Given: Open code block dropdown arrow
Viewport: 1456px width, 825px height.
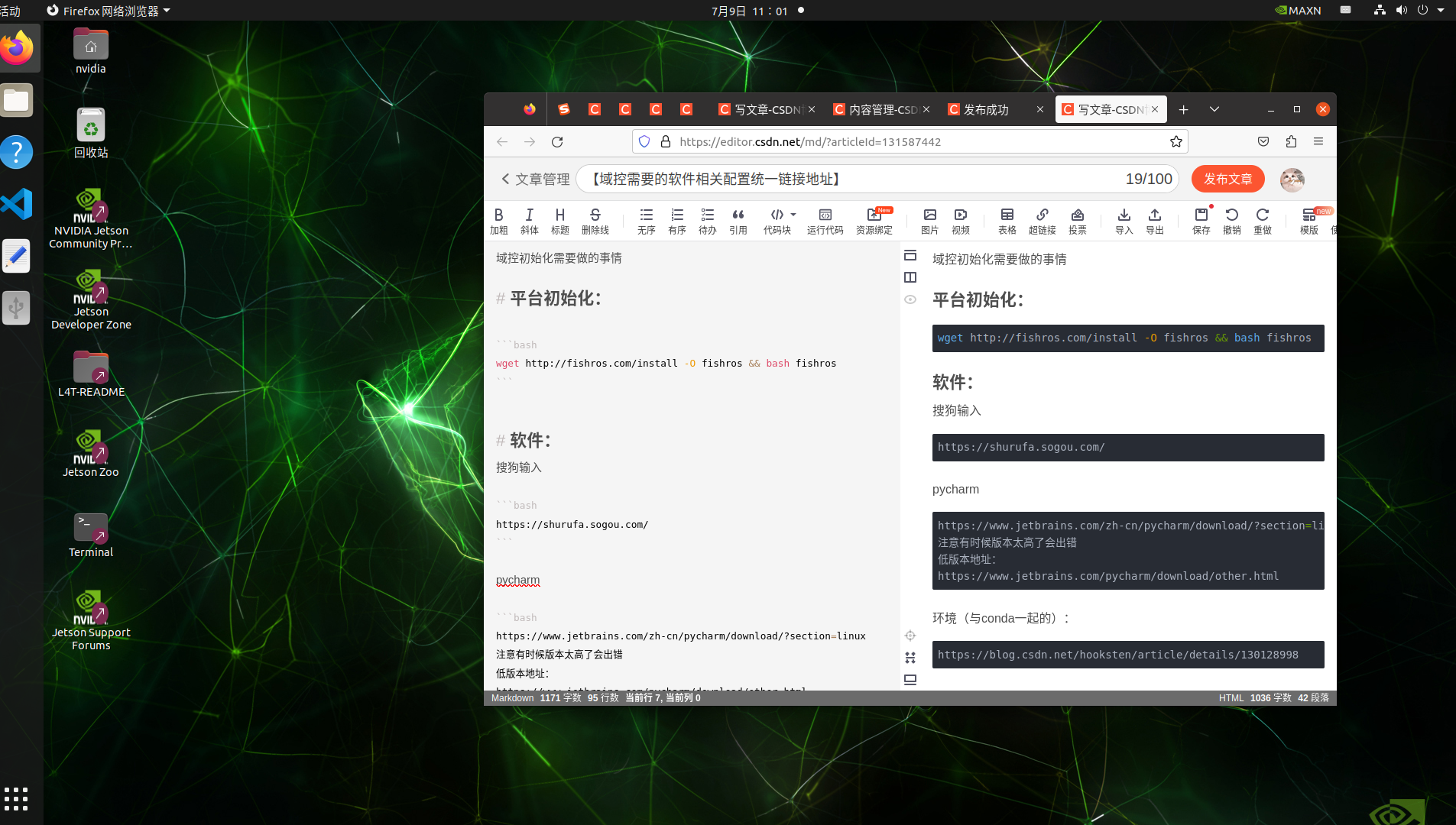Looking at the screenshot, I should coord(793,215).
